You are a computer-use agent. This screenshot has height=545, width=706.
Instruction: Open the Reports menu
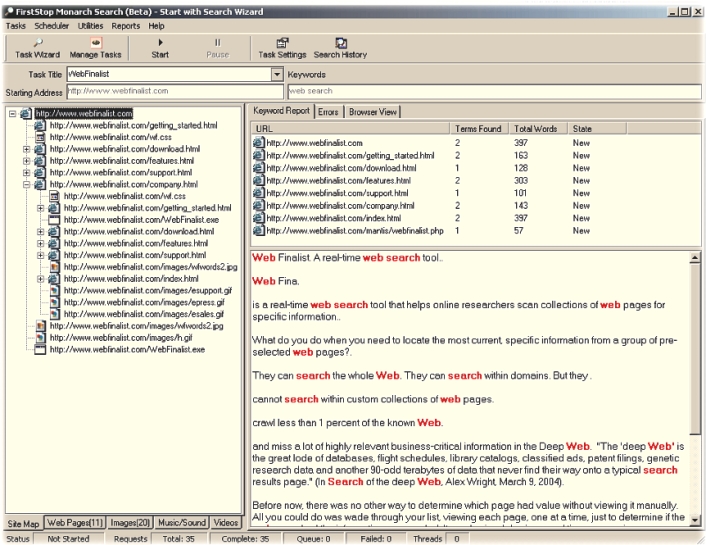[126, 26]
